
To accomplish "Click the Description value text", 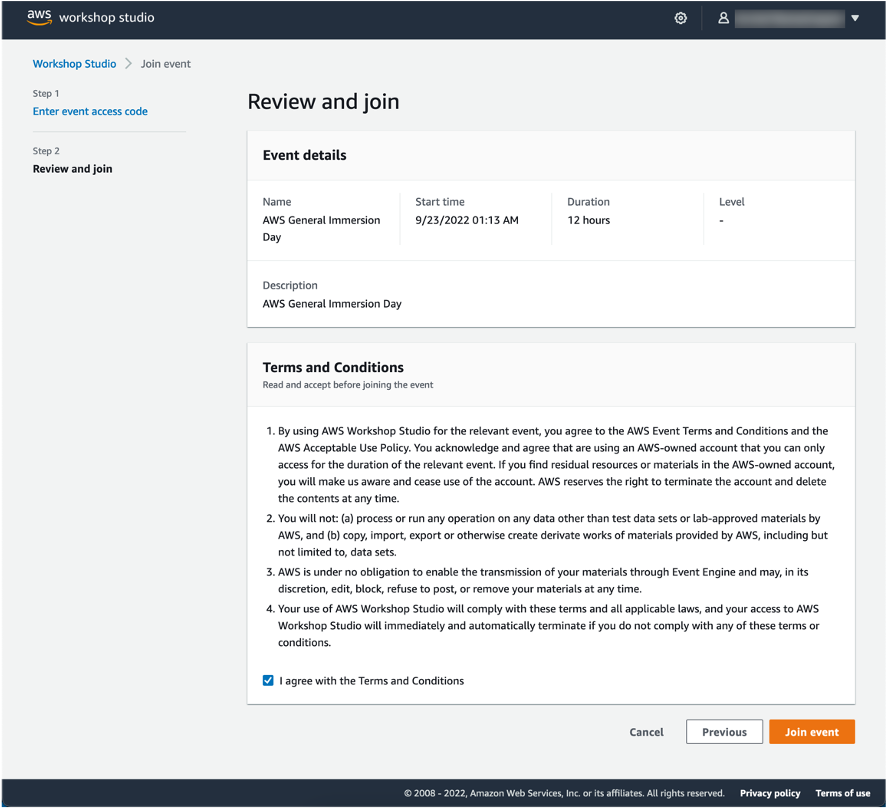I will coord(332,304).
